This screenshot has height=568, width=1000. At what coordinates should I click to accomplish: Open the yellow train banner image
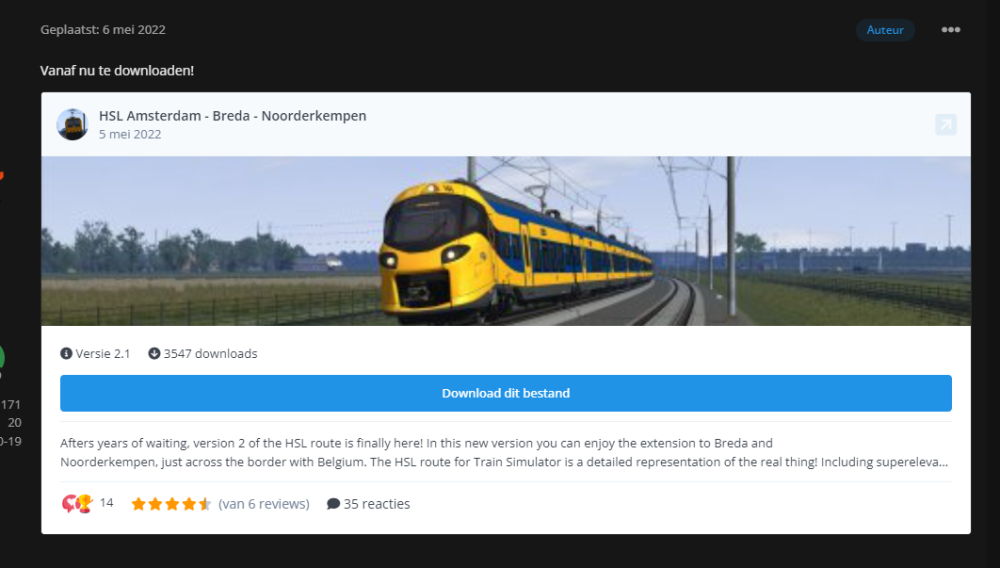506,241
